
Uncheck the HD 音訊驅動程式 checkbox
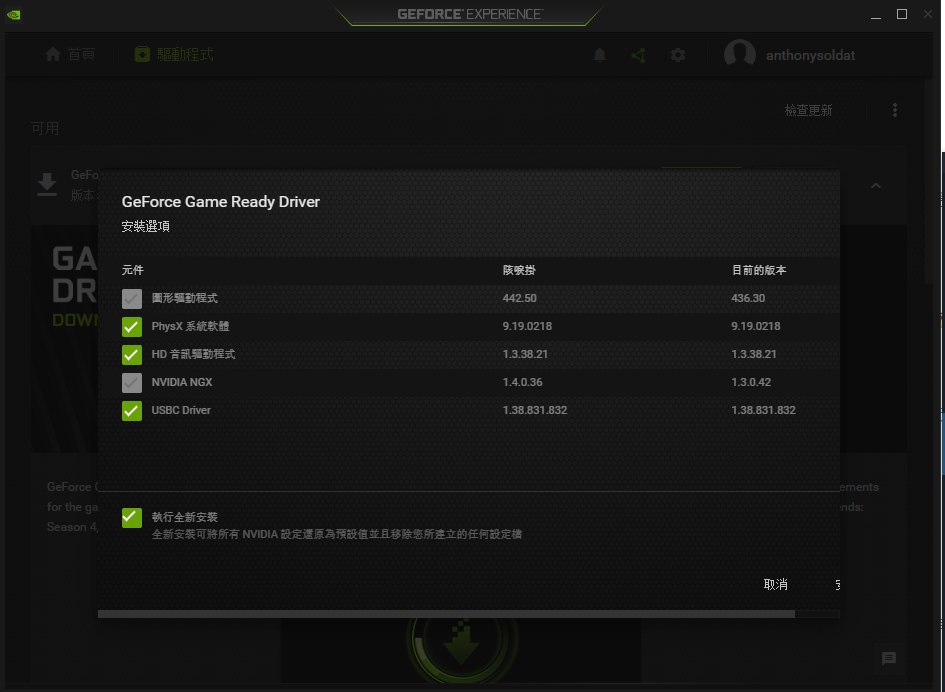[132, 355]
